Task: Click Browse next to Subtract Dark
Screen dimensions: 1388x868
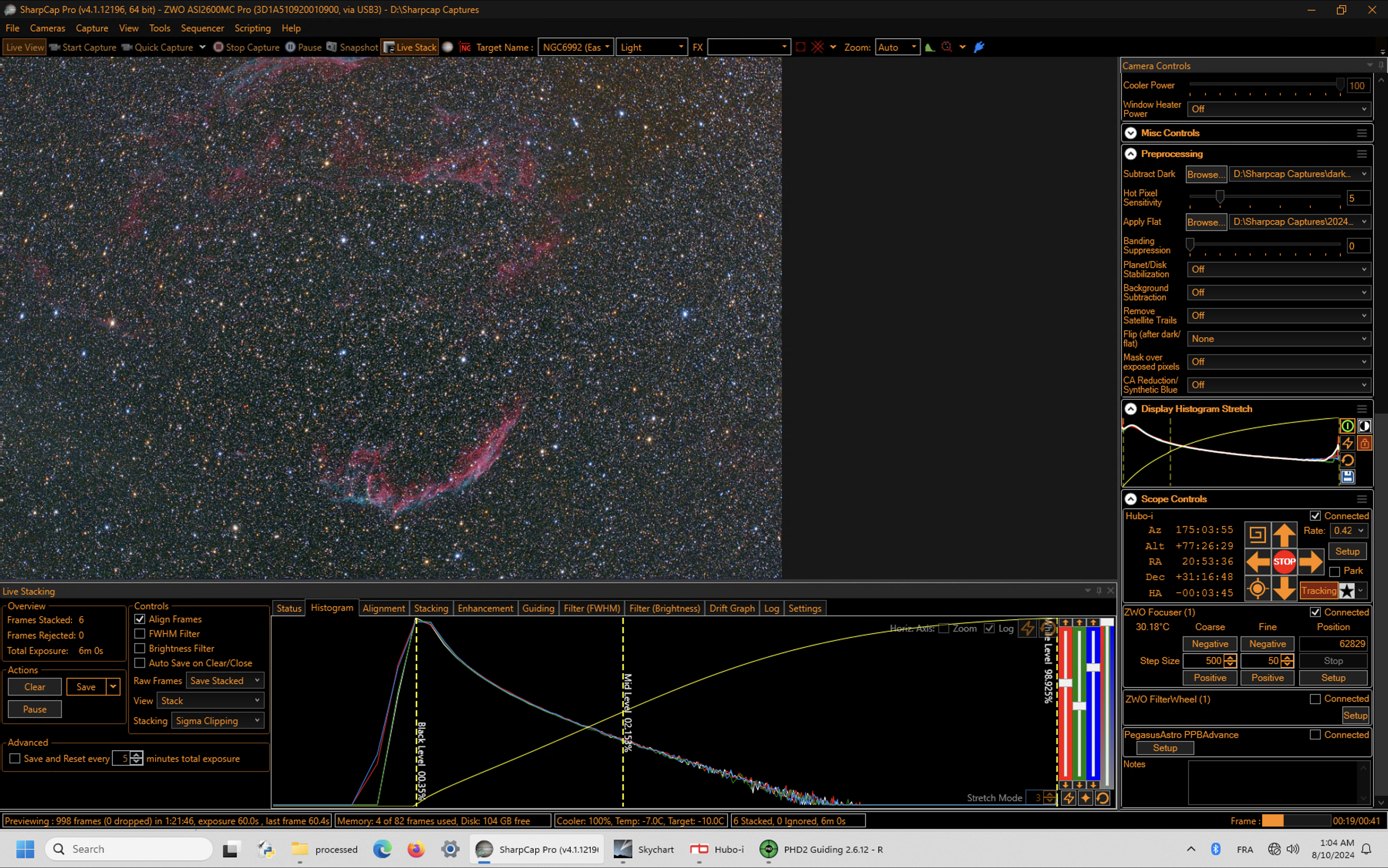Action: point(1206,175)
